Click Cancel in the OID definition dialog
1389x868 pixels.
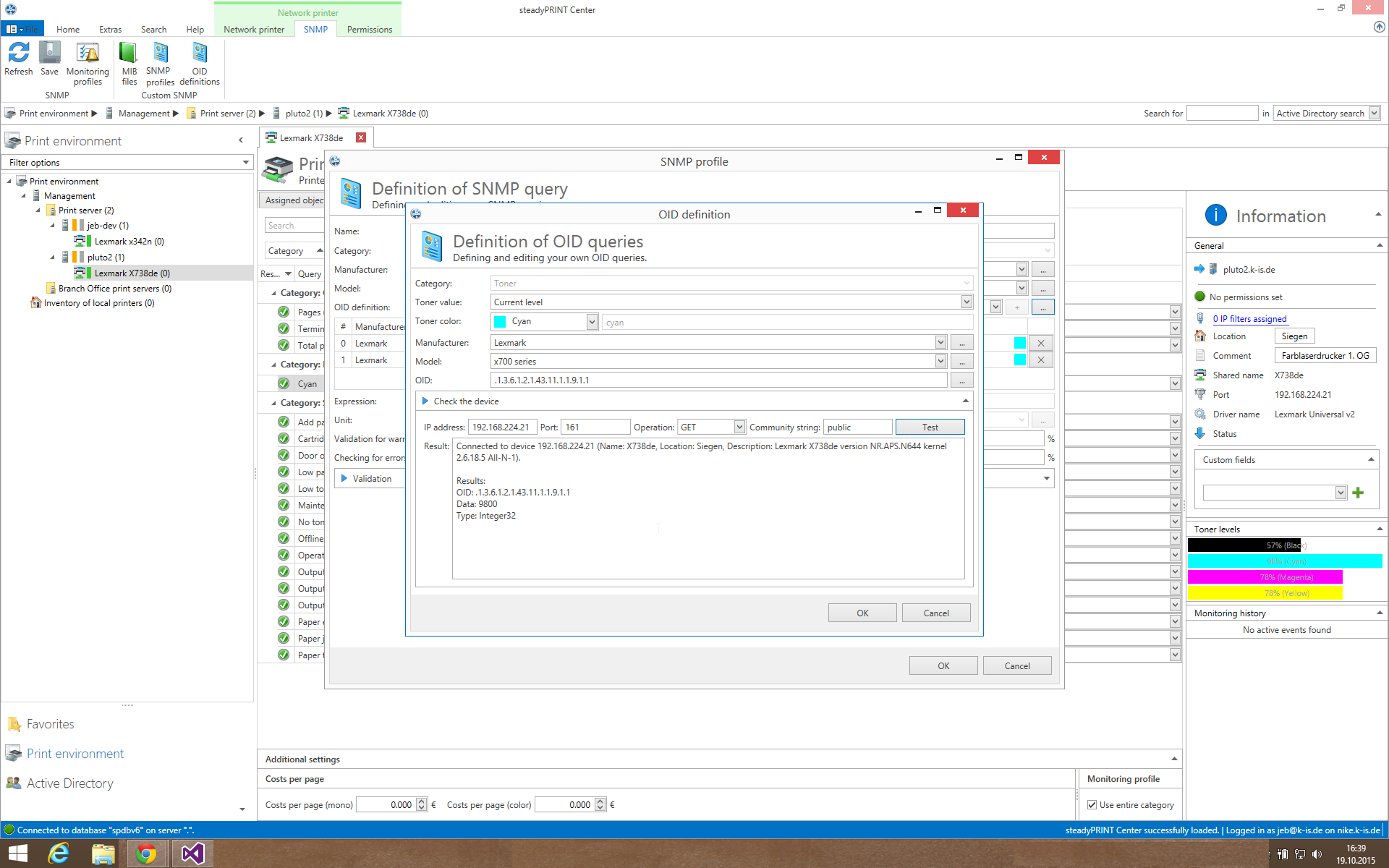936,613
